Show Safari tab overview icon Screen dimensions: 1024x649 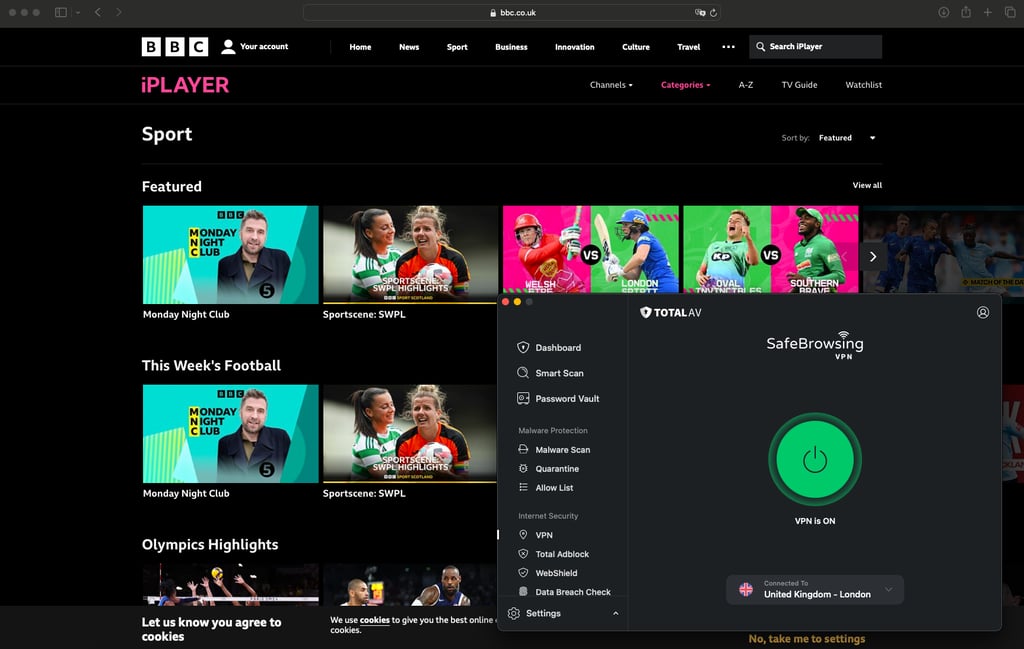pyautogui.click(x=1010, y=12)
